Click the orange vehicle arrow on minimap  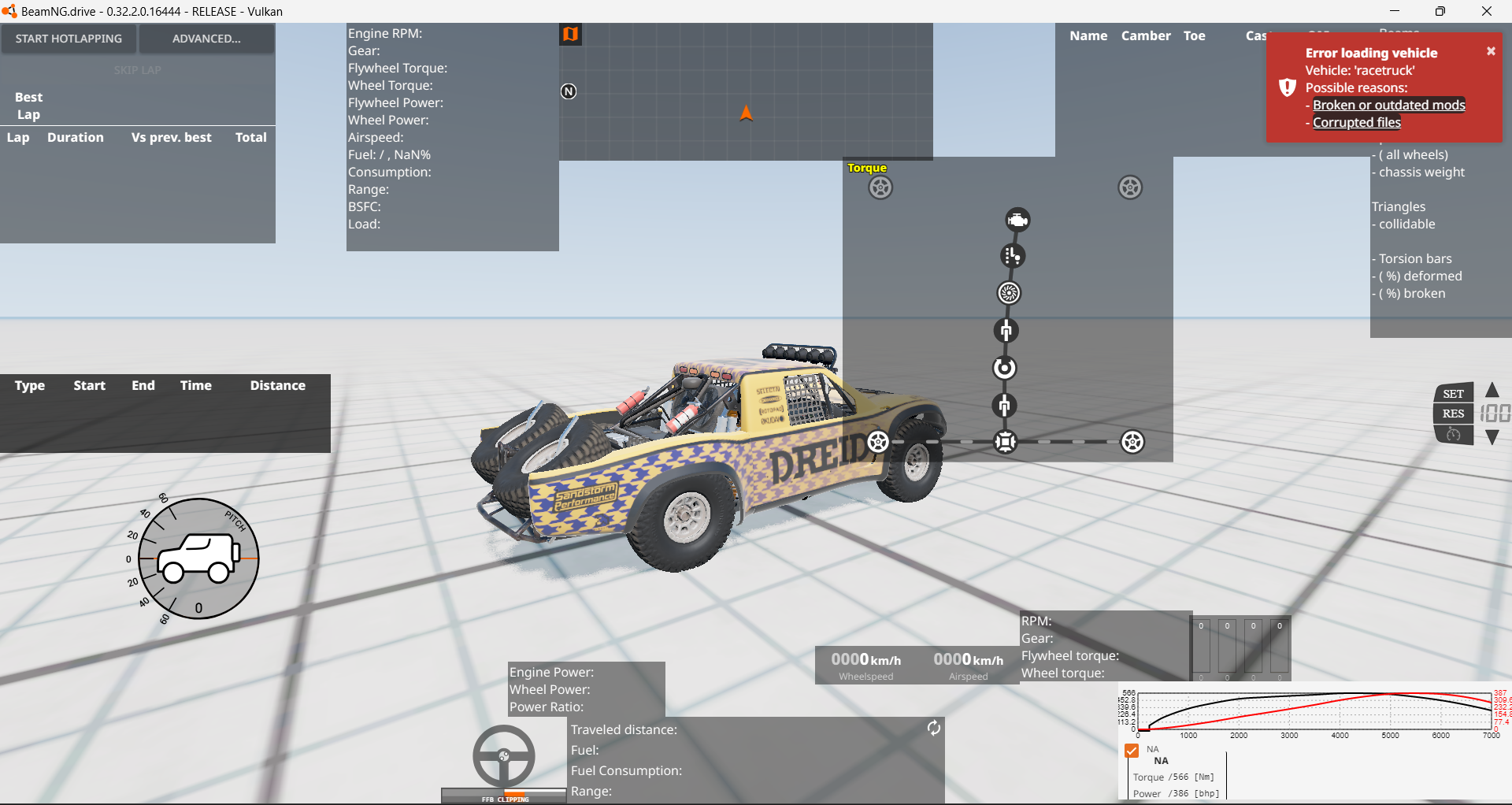click(746, 113)
